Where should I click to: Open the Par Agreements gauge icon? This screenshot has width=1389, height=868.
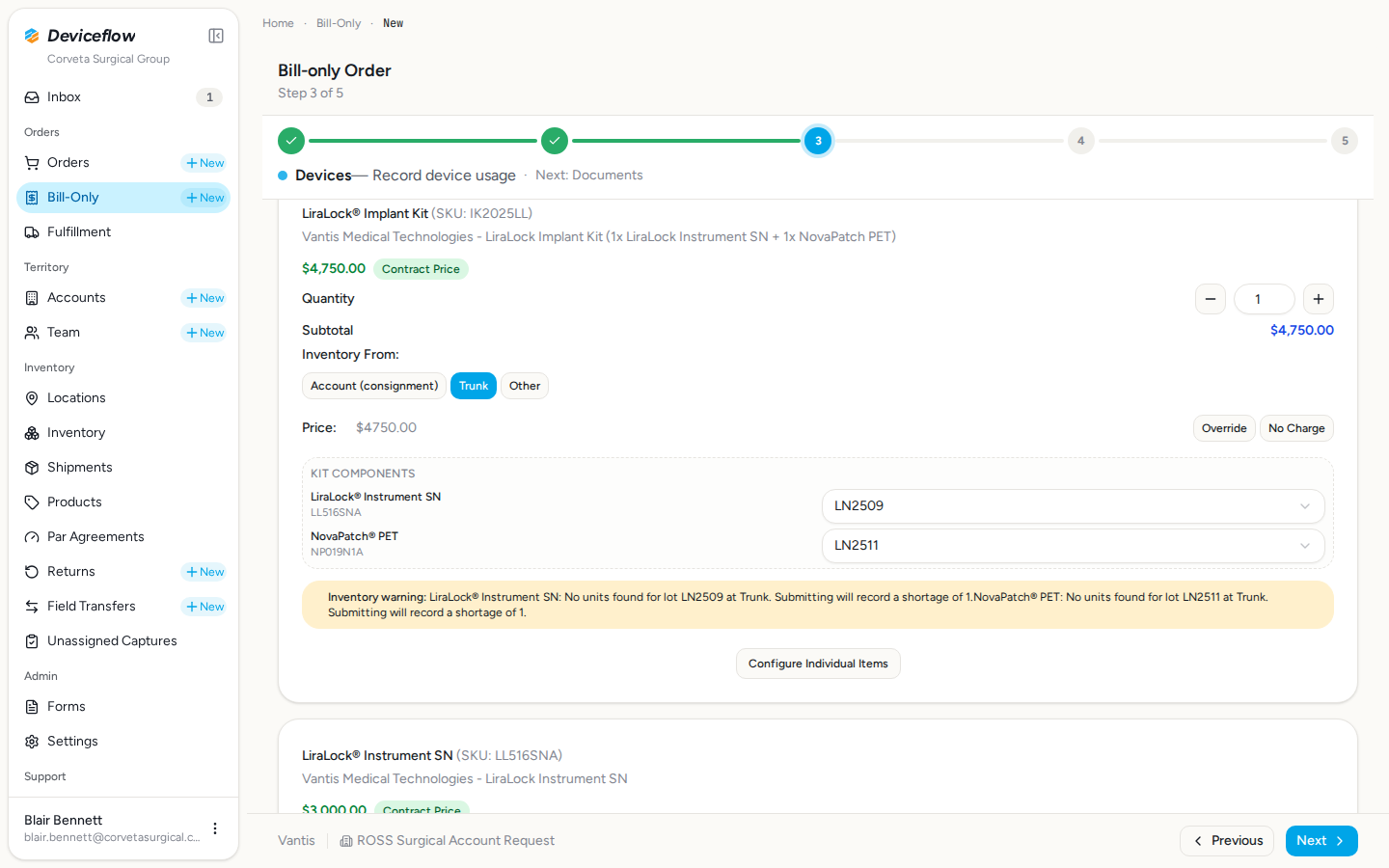click(32, 537)
